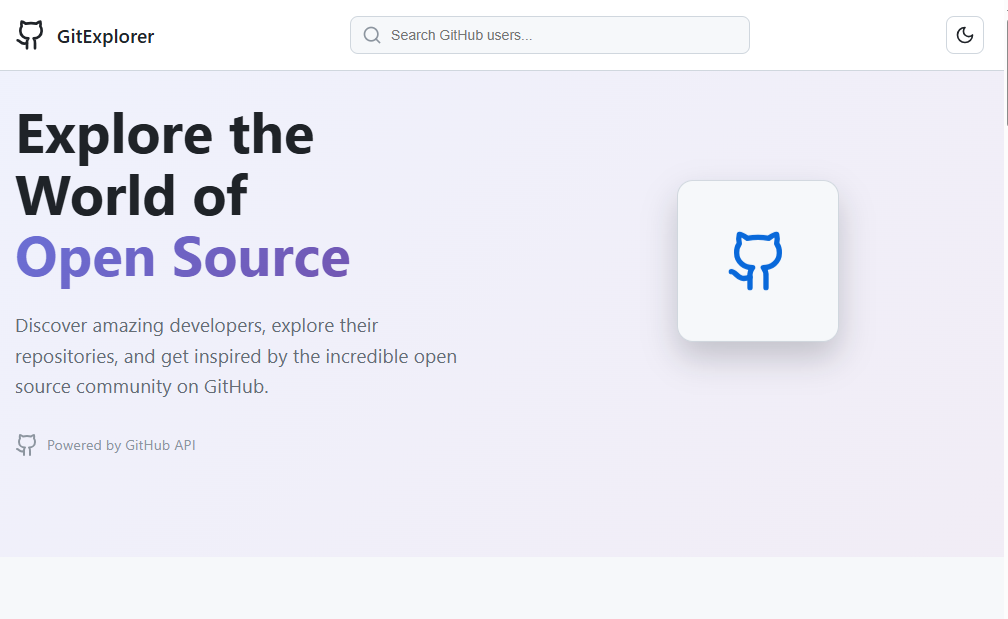The image size is (1008, 619).
Task: Switch the site theme using the round header button
Action: tap(964, 35)
